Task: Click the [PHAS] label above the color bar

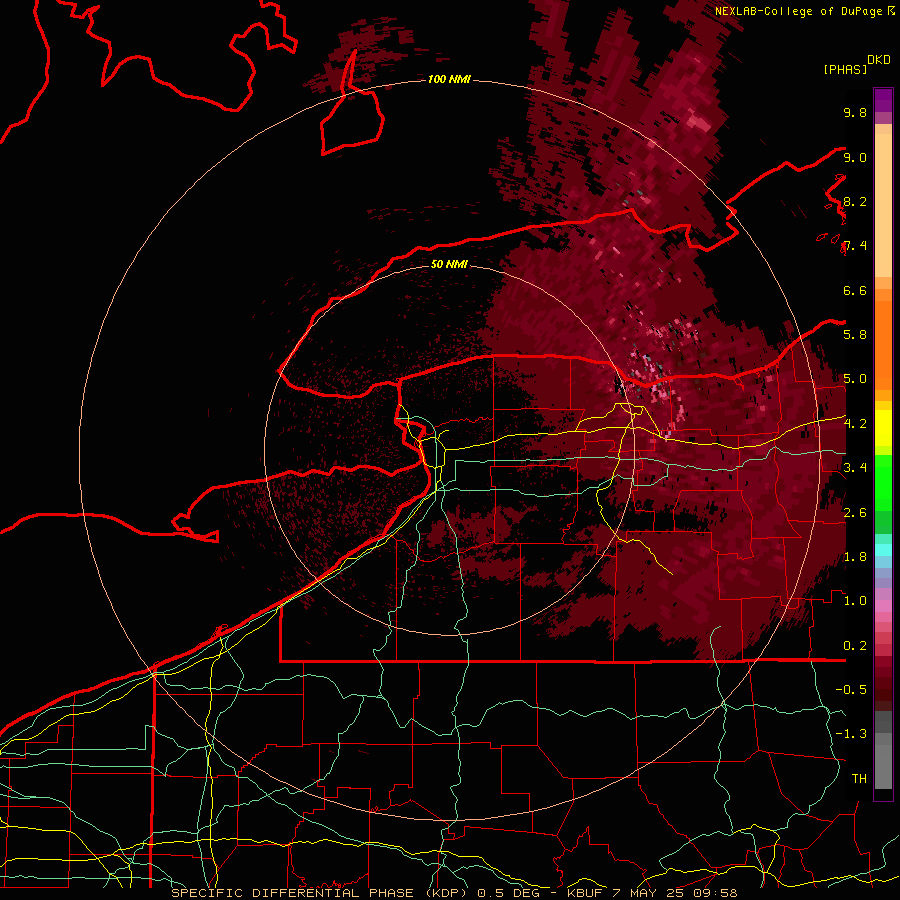Action: 845,70
